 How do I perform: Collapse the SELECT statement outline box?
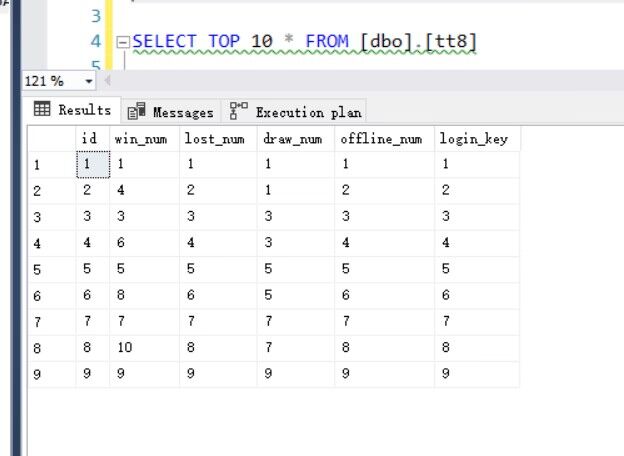click(x=123, y=42)
